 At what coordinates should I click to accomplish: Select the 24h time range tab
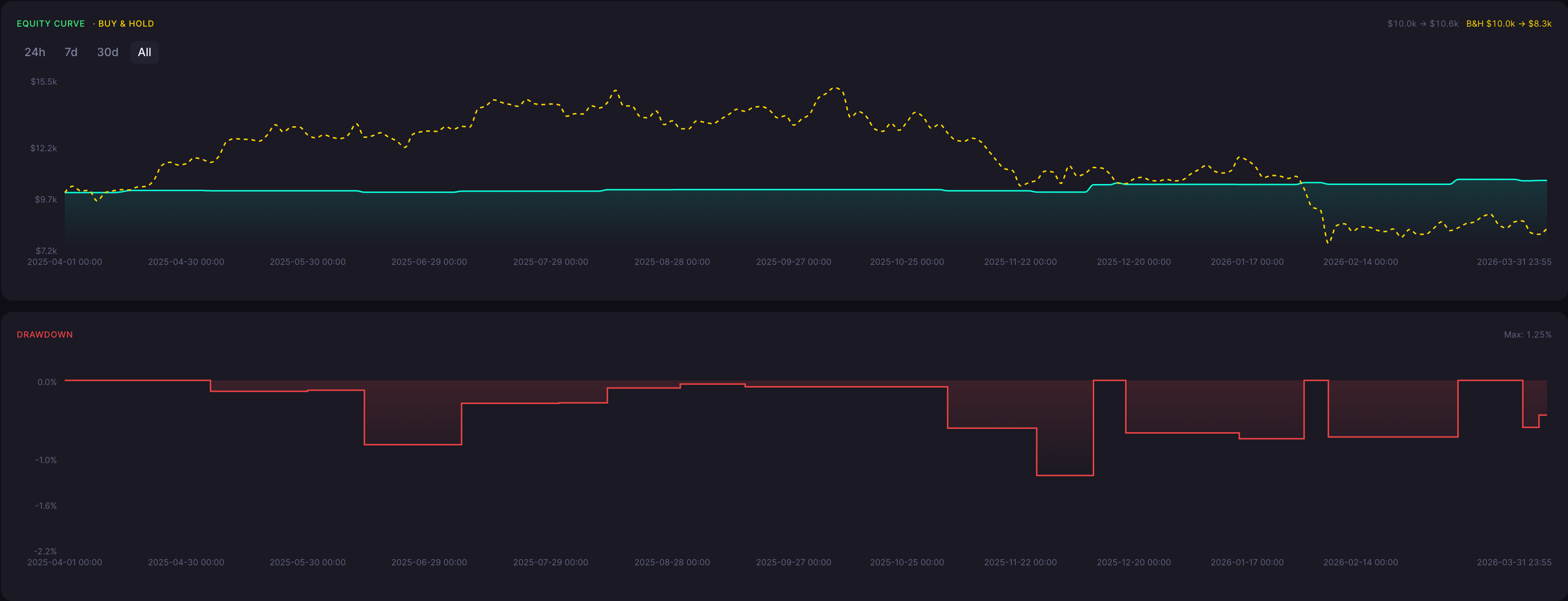(35, 52)
